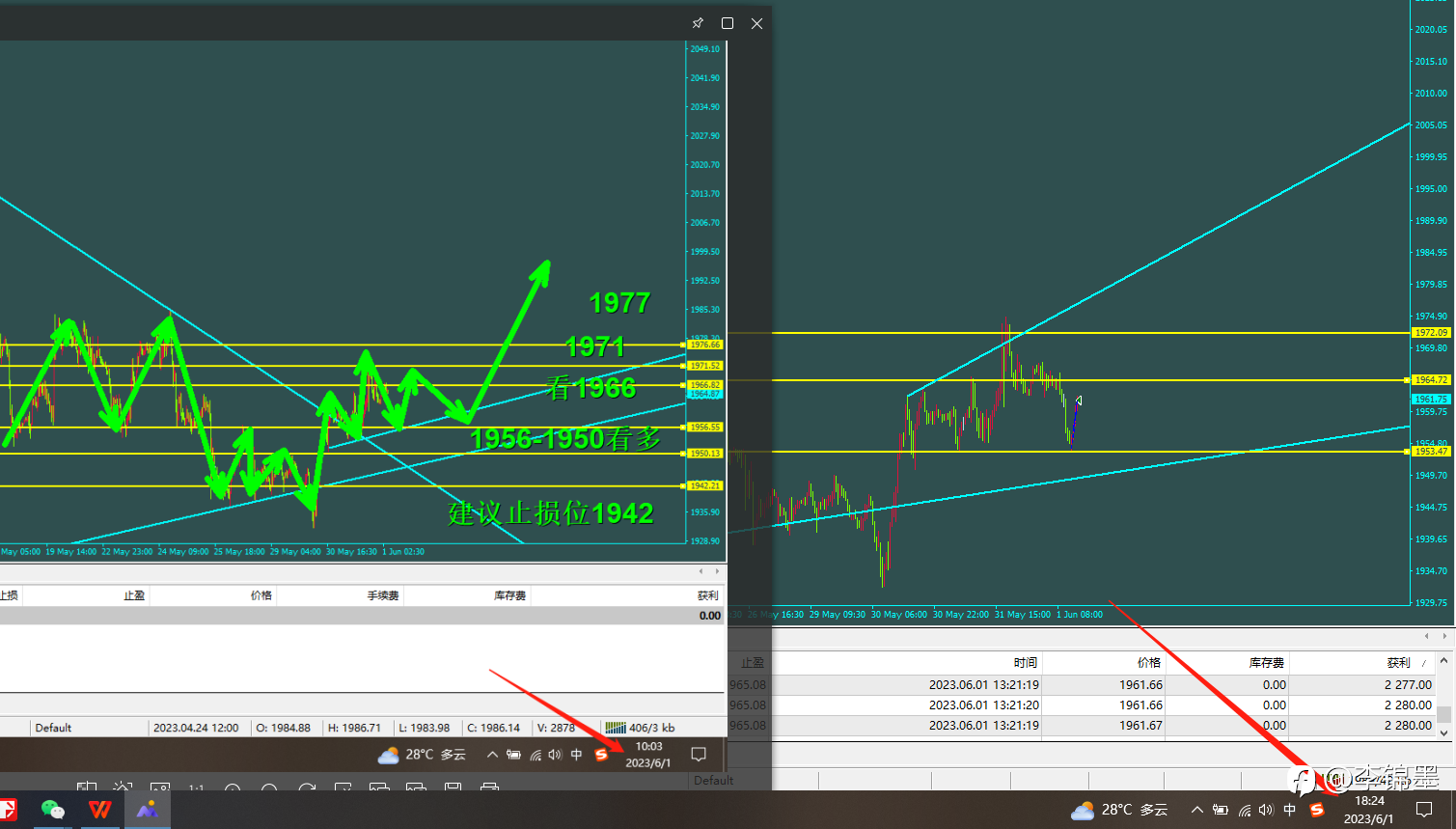The height and width of the screenshot is (829, 1456).
Task: Click the 1950.13 yellow label on left chart
Action: point(704,454)
